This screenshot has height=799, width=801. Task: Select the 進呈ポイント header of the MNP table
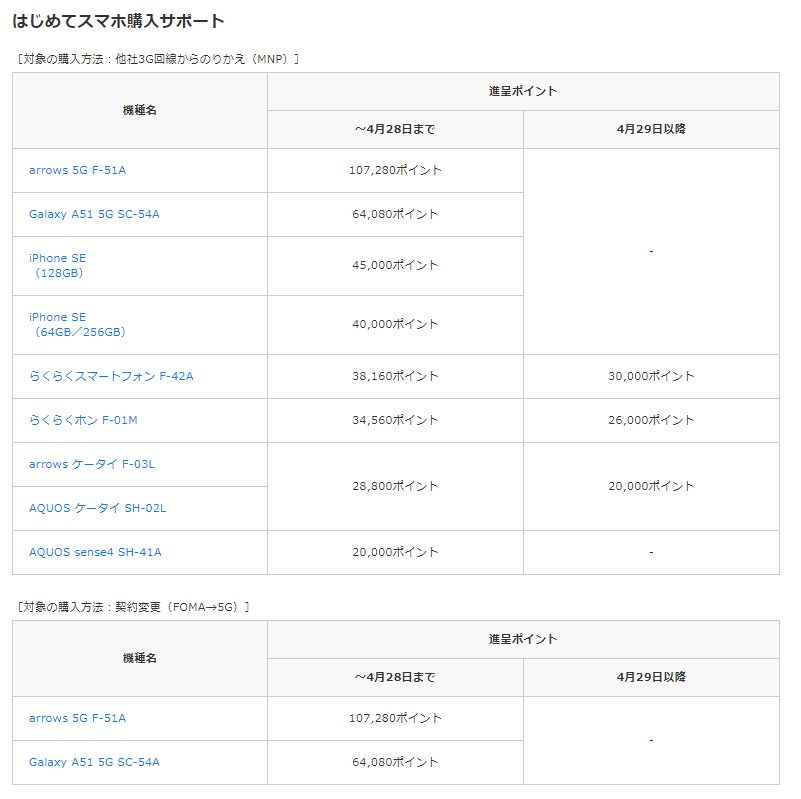tap(524, 91)
